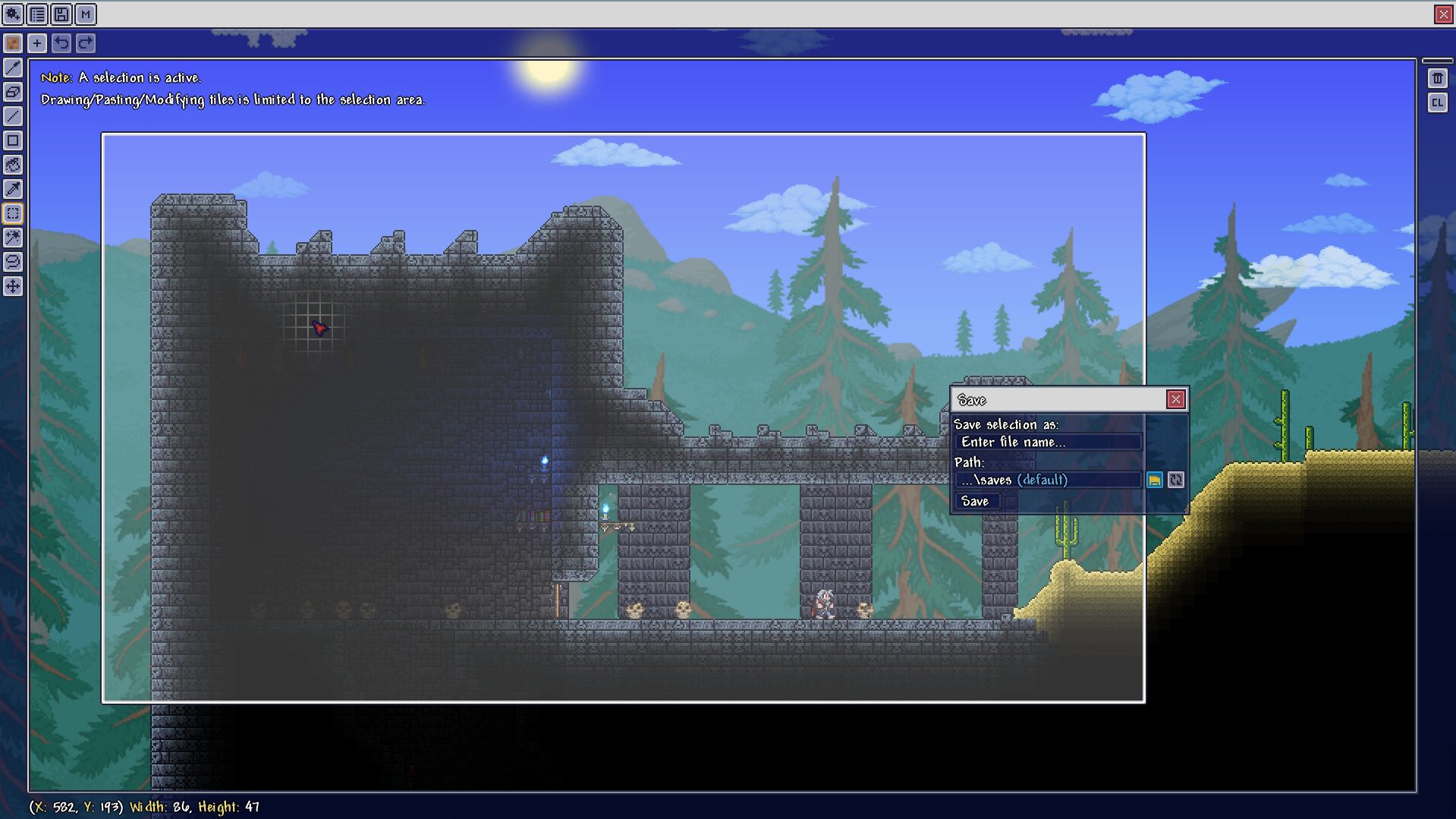
Task: Click the 'Note: A selection is active.' line
Action: click(x=121, y=77)
